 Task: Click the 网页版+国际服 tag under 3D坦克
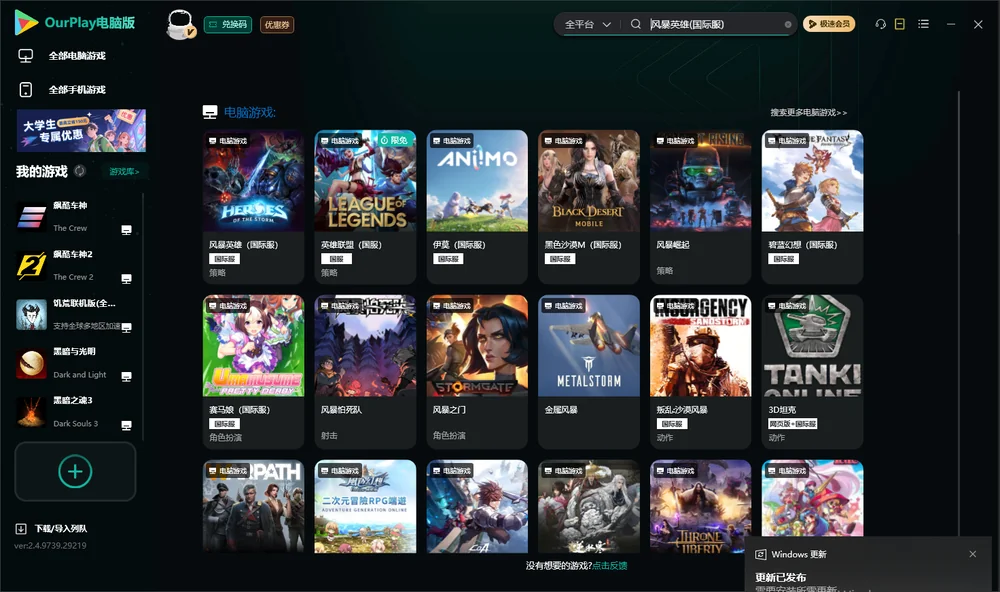(x=792, y=424)
